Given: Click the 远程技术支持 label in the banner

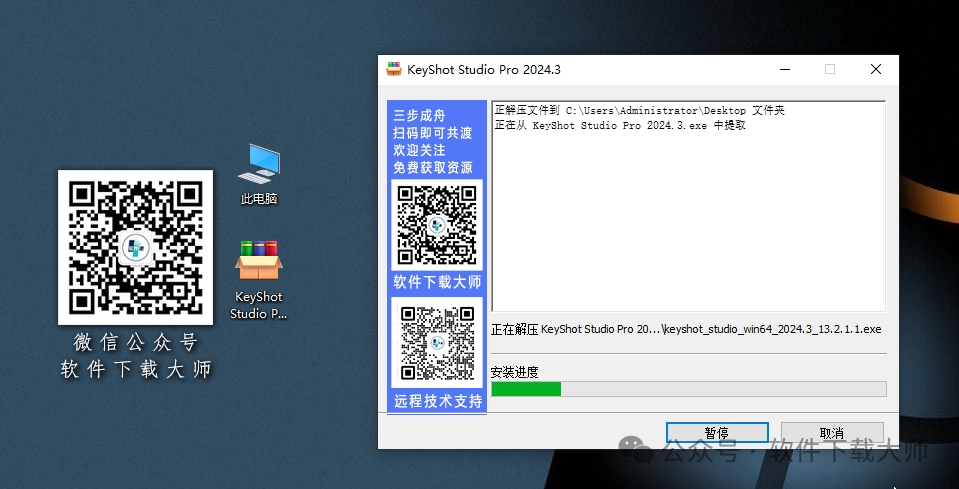Looking at the screenshot, I should (436, 401).
